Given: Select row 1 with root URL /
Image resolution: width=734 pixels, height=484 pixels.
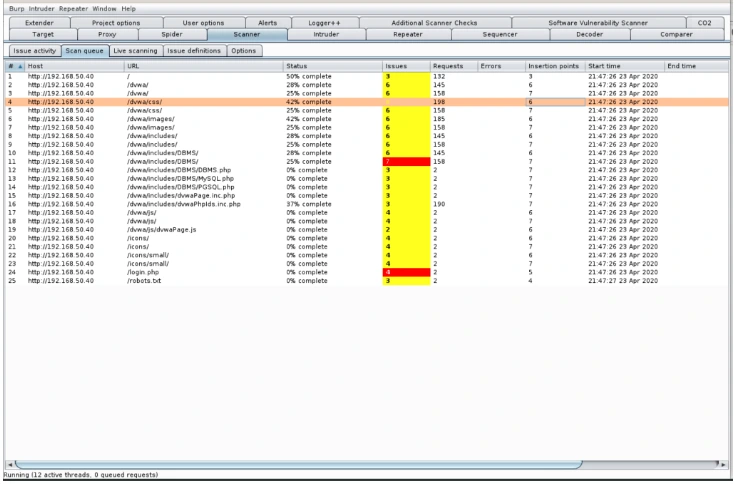Looking at the screenshot, I should point(367,76).
